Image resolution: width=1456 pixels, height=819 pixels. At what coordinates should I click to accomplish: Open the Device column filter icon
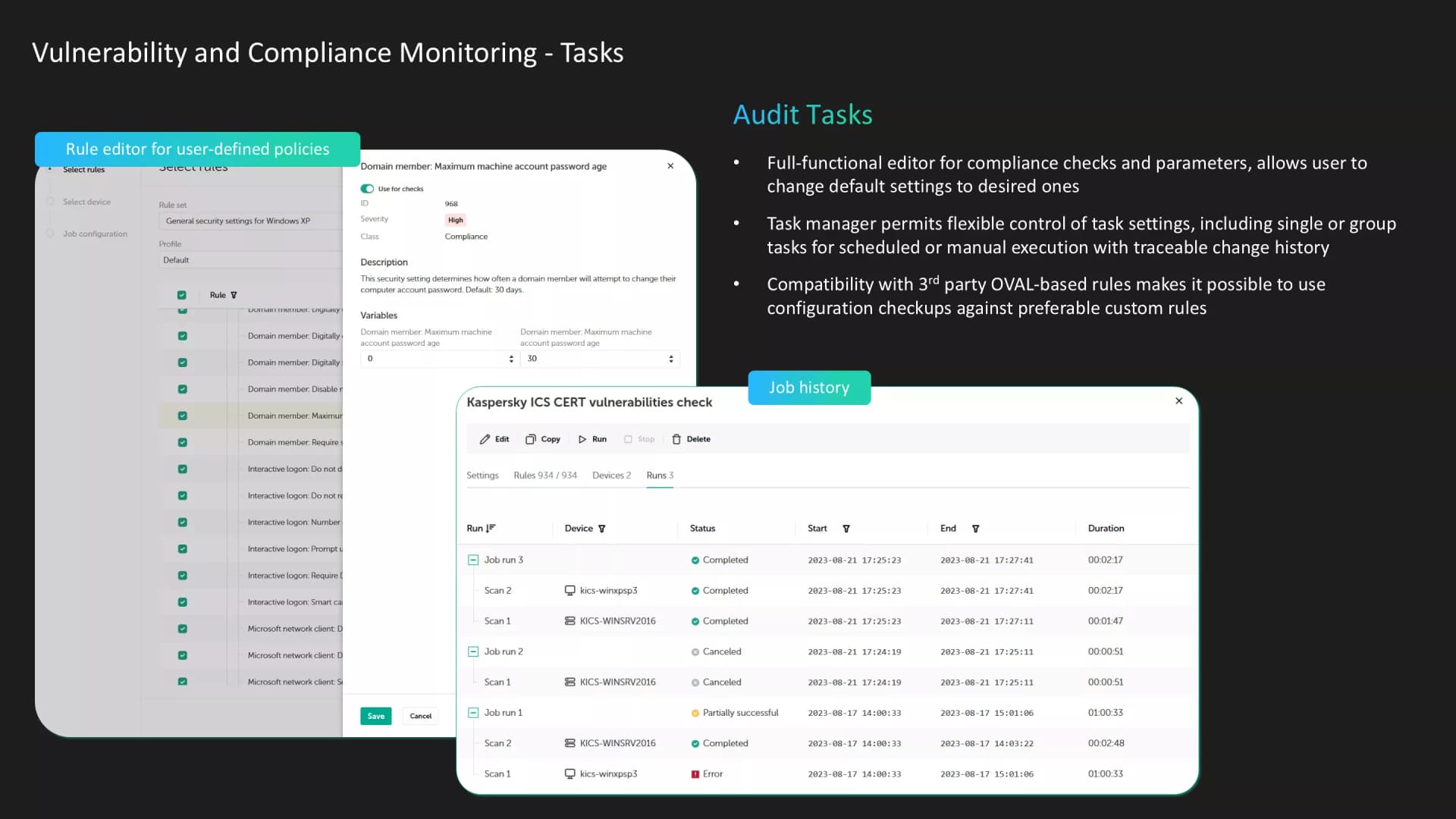602,529
